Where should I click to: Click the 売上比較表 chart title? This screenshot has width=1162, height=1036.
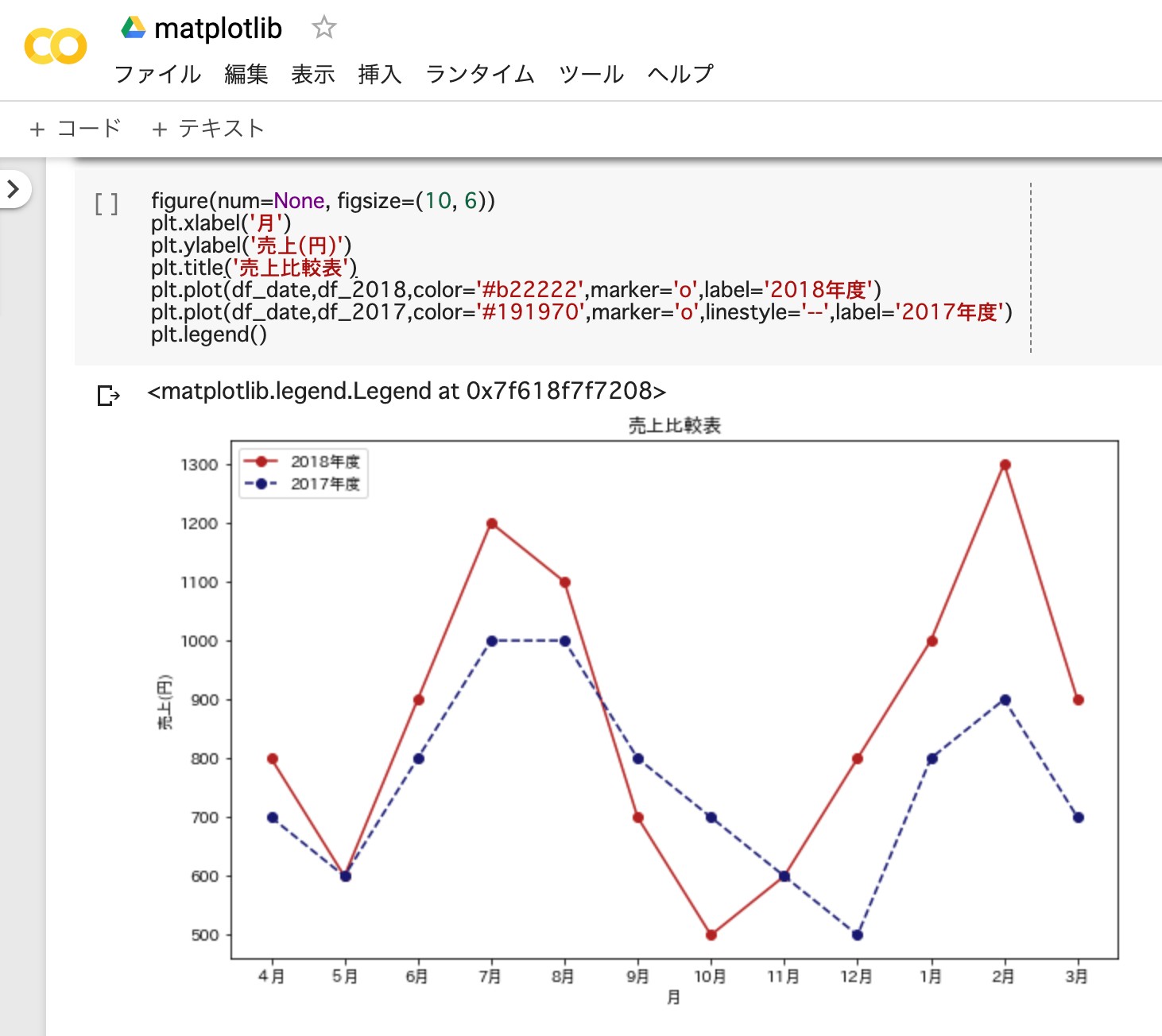coord(674,426)
